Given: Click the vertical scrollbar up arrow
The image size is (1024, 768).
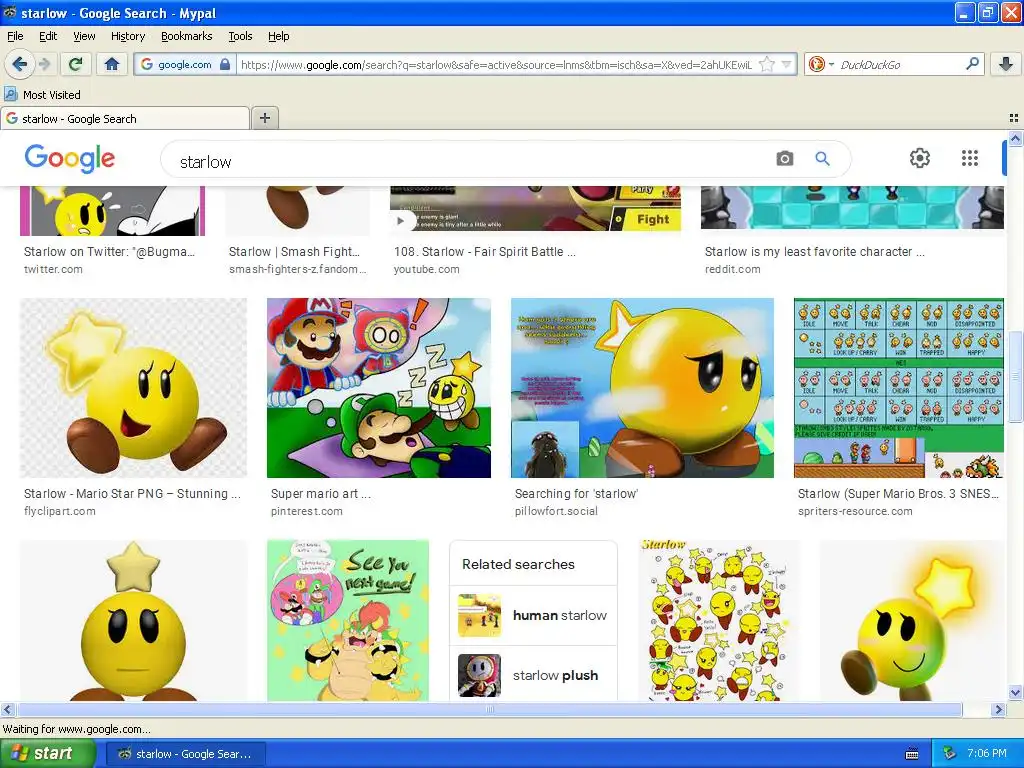Looking at the screenshot, I should pyautogui.click(x=1015, y=138).
